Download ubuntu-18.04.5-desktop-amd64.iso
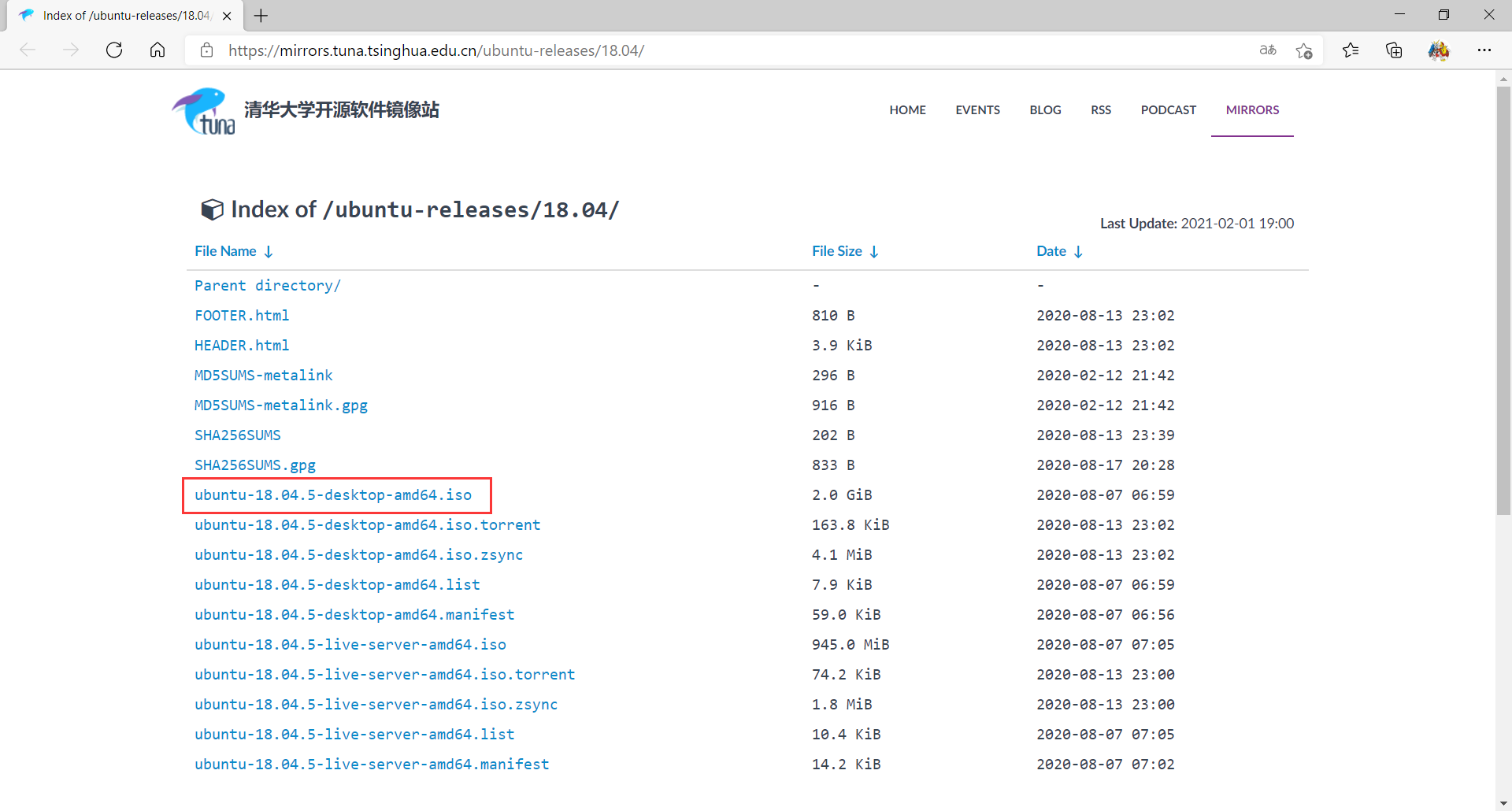 [x=333, y=495]
